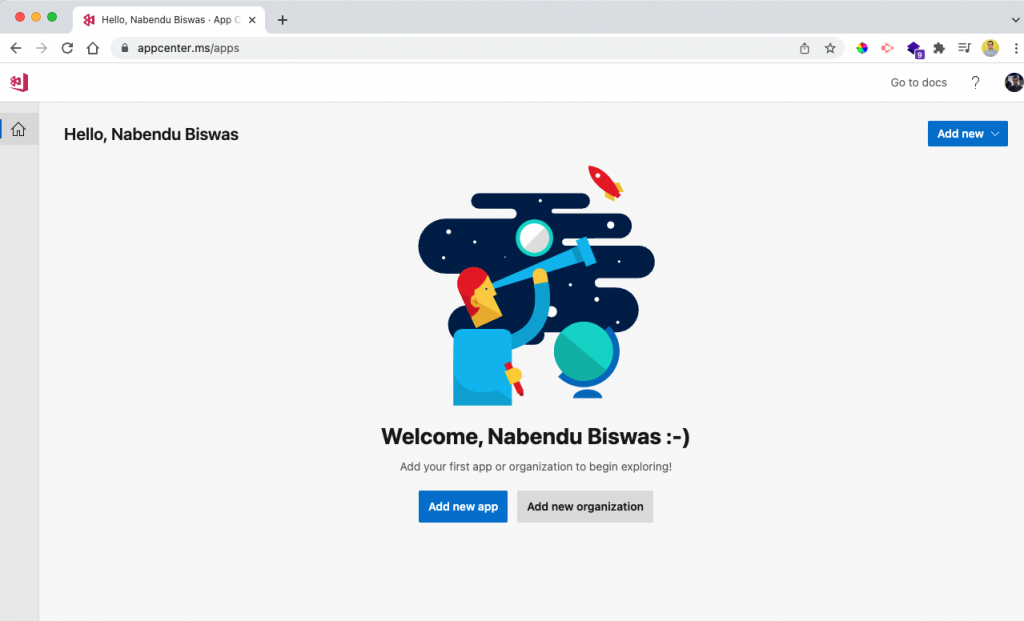
Task: Click the Welcome, Nabendu Biswas heading
Action: pos(535,436)
